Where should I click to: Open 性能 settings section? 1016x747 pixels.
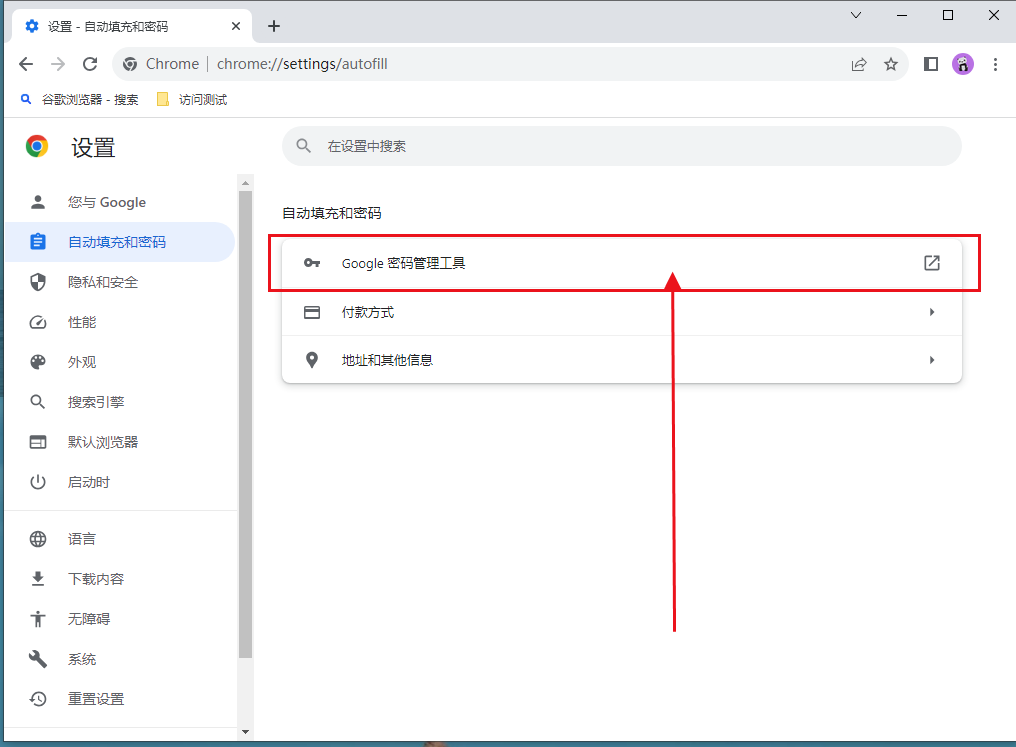pos(119,323)
